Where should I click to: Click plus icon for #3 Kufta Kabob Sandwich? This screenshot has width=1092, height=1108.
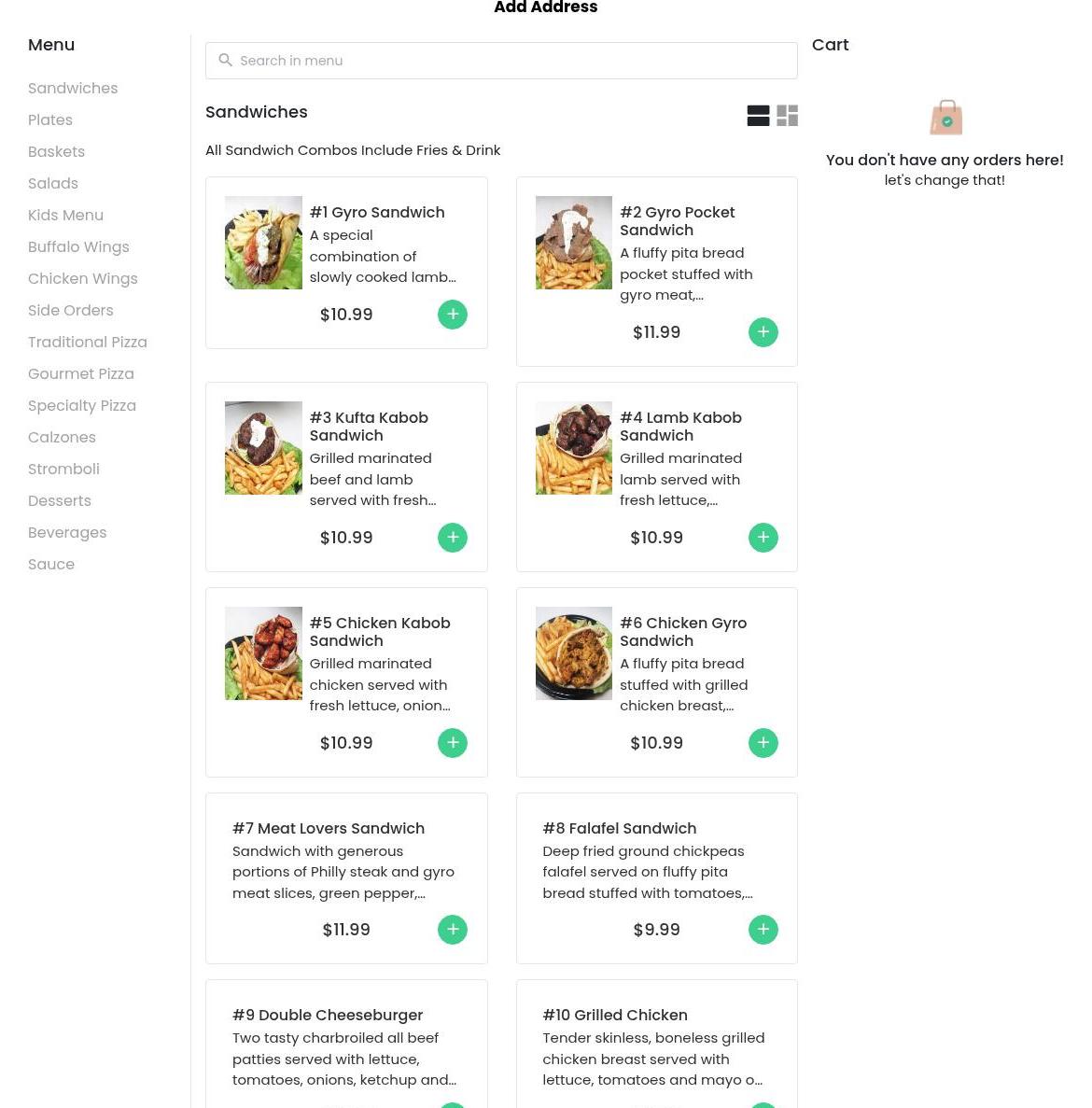click(x=452, y=538)
